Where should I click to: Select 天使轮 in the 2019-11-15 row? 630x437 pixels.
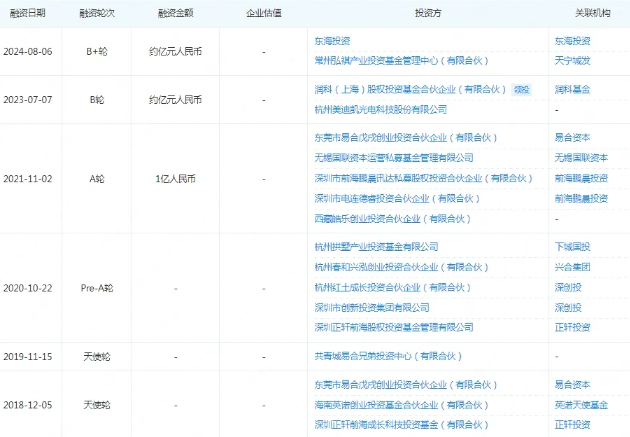[97, 357]
